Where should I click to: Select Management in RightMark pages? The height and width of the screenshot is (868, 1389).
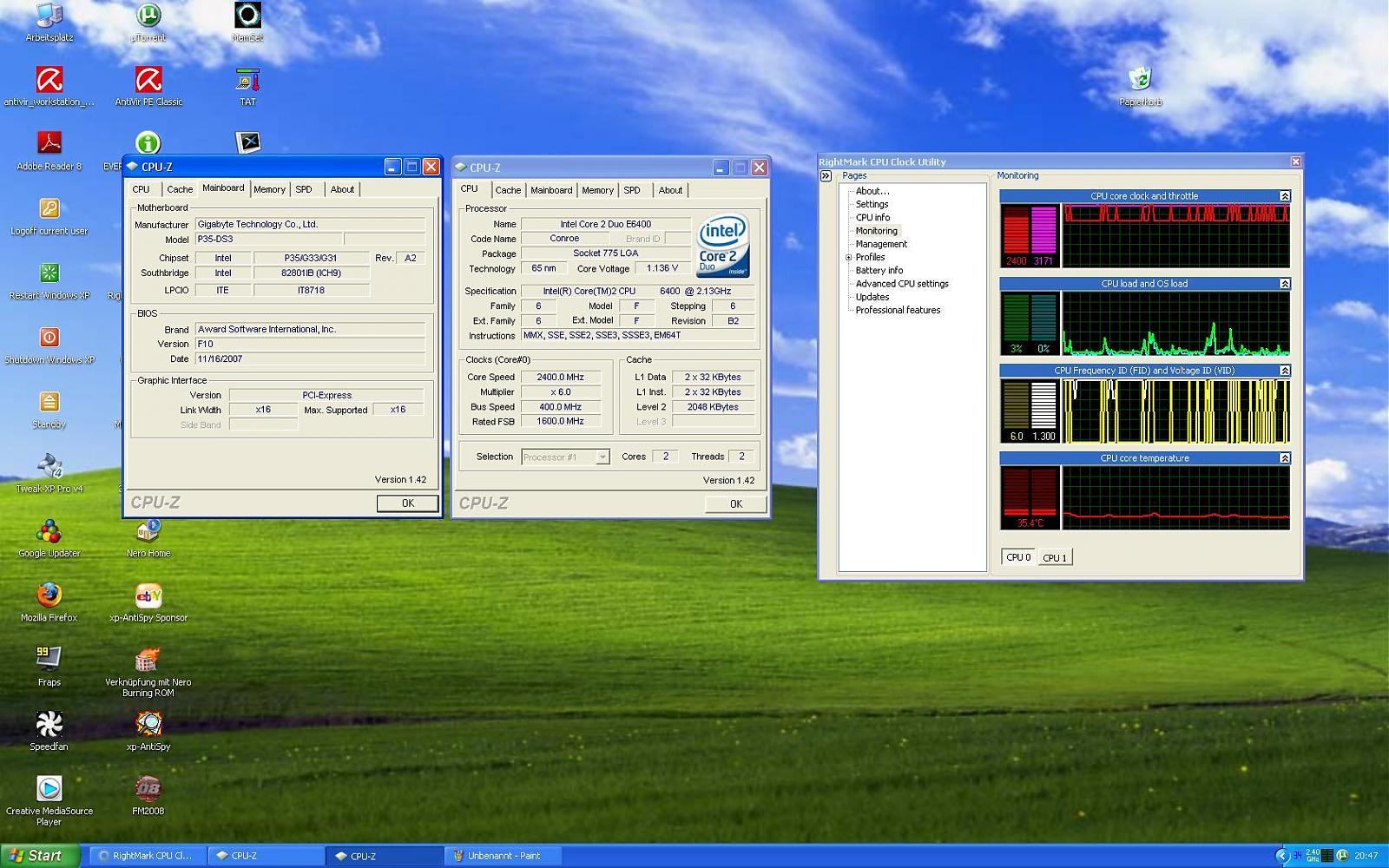[881, 245]
